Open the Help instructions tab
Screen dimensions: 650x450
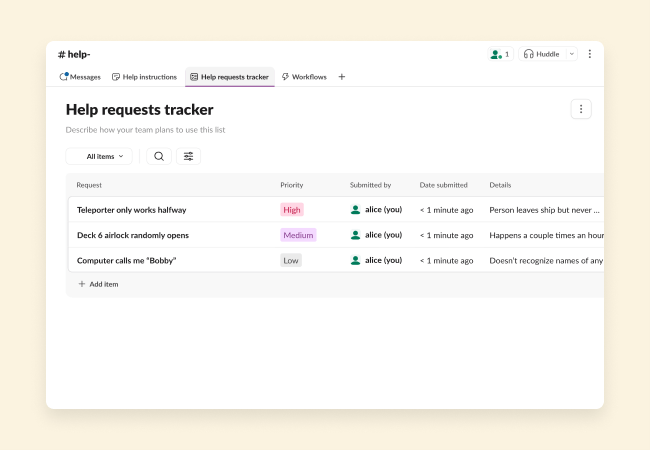[x=144, y=77]
